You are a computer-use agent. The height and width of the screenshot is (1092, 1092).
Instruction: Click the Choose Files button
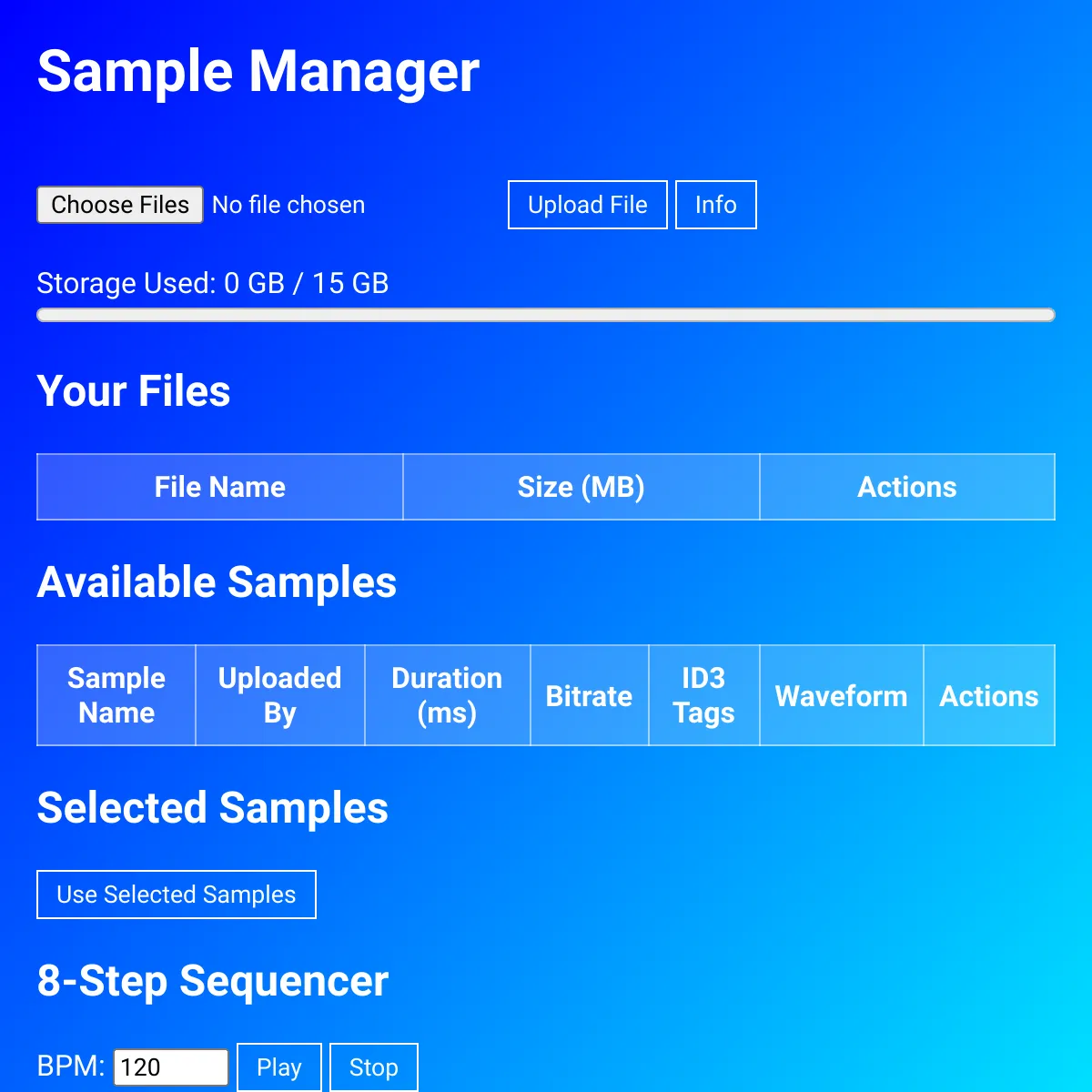click(x=119, y=205)
